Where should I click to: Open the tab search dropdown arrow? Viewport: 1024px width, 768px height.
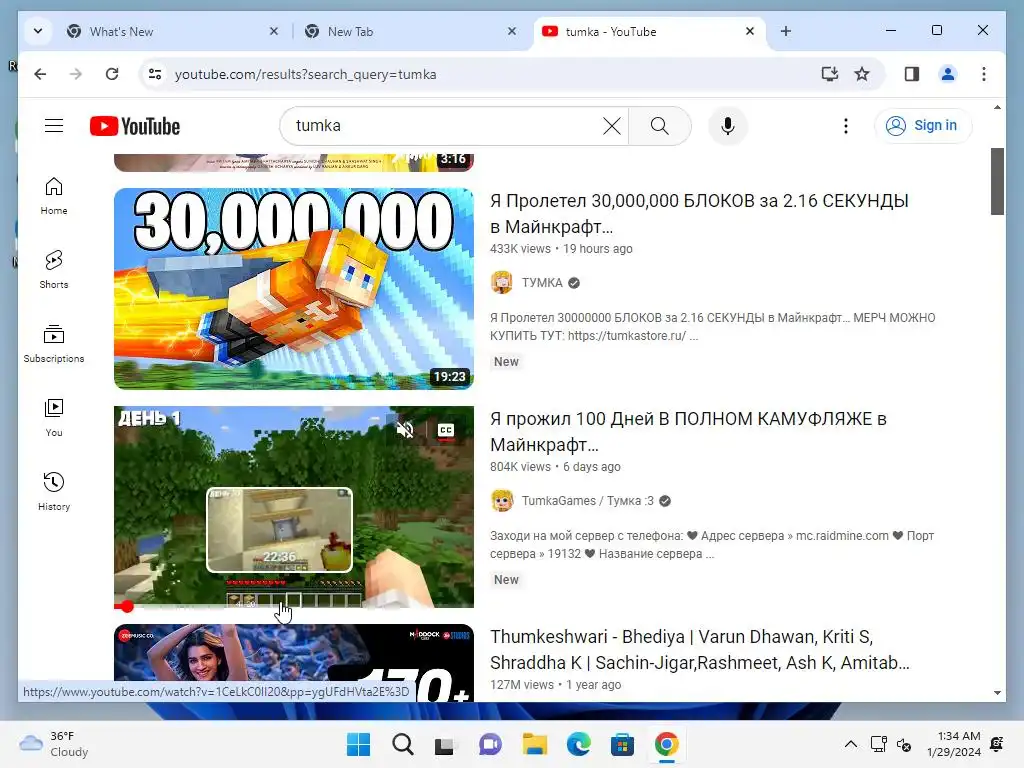38,31
